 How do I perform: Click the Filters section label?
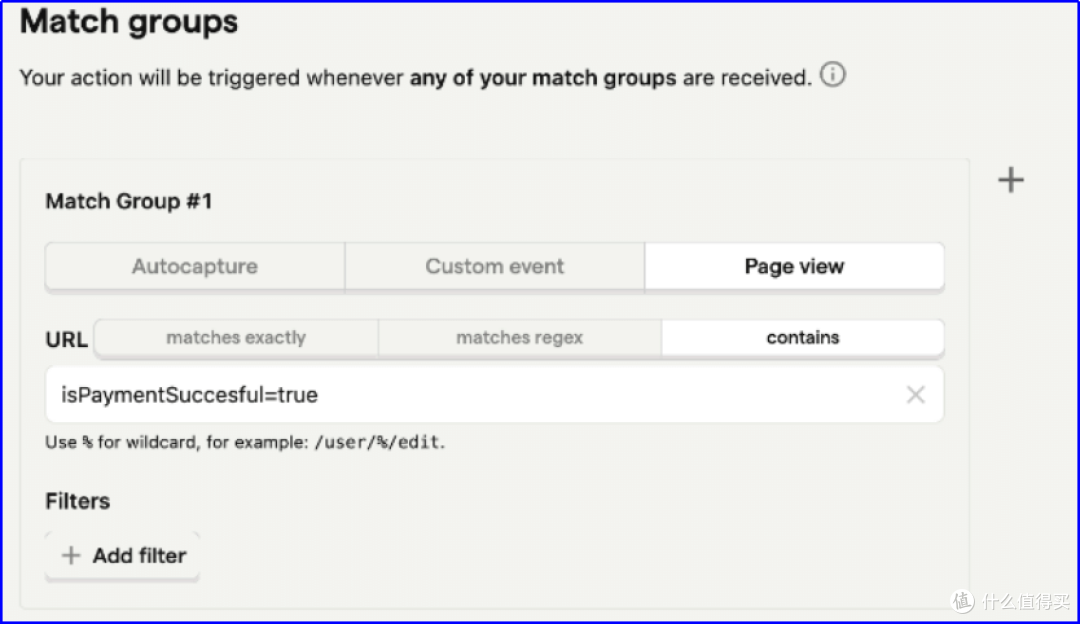click(x=78, y=501)
